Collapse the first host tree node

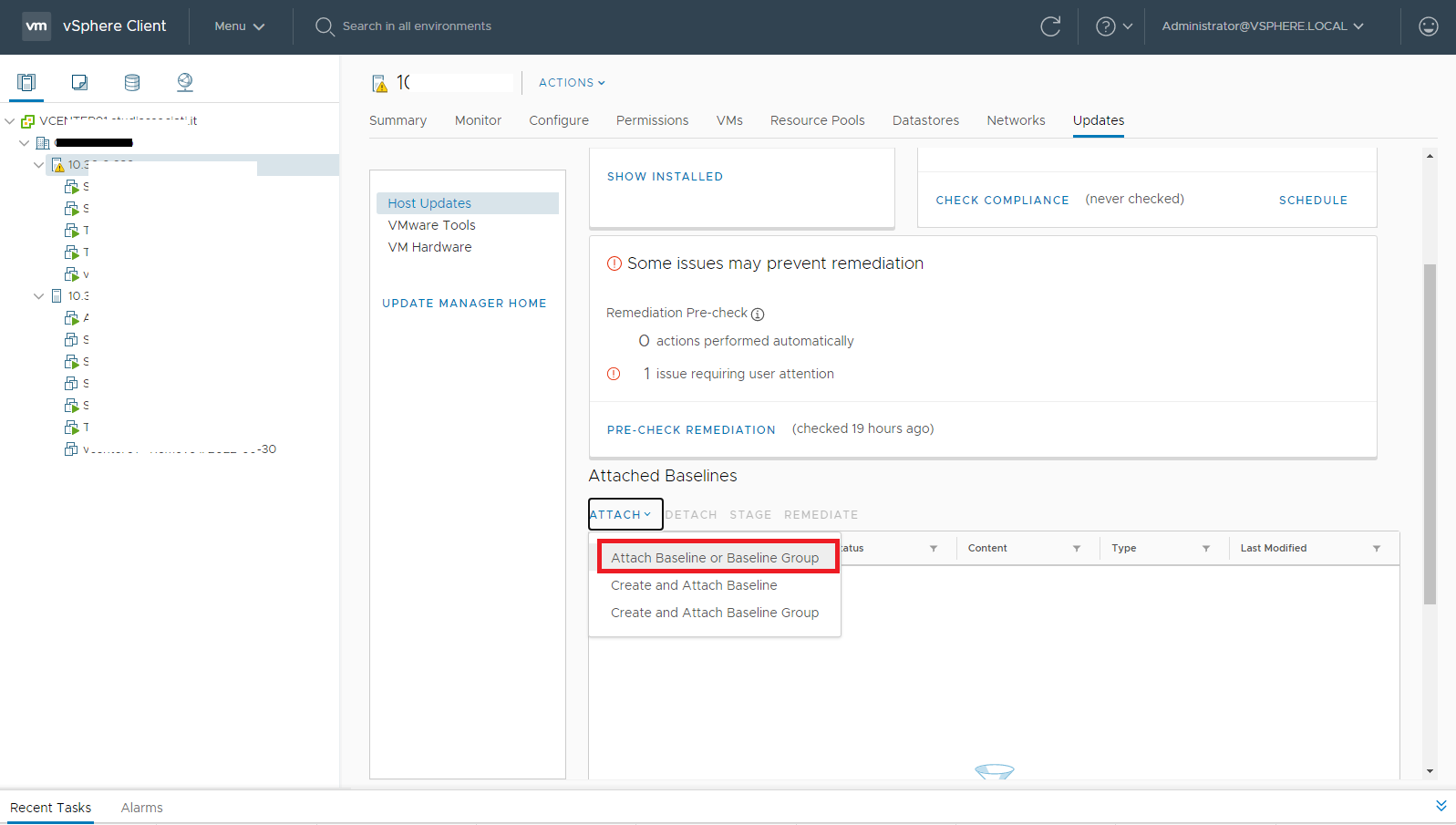(x=39, y=165)
